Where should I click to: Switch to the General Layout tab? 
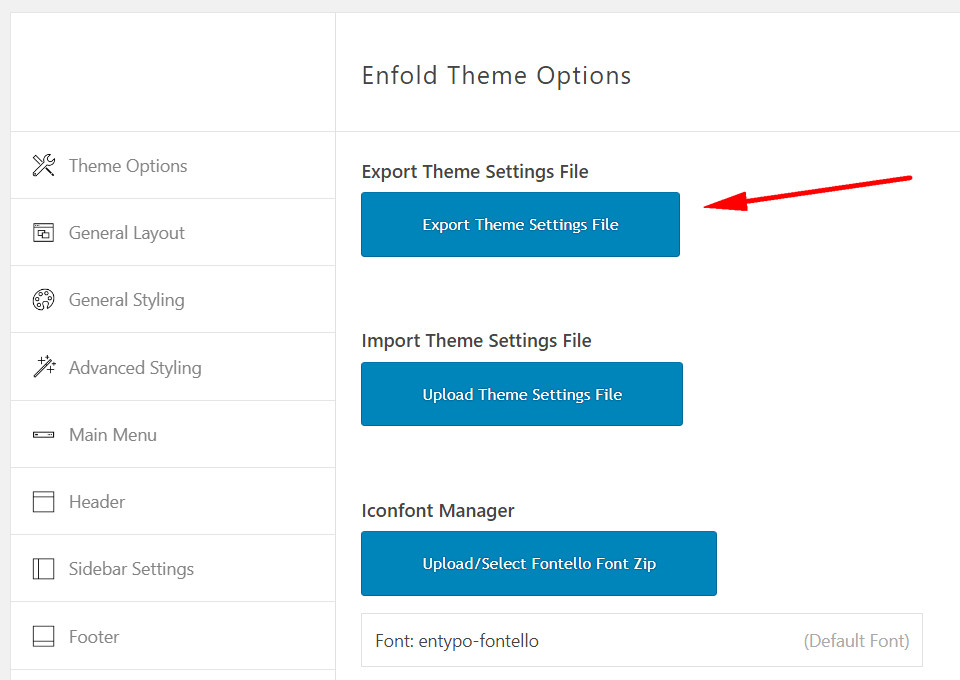click(173, 233)
